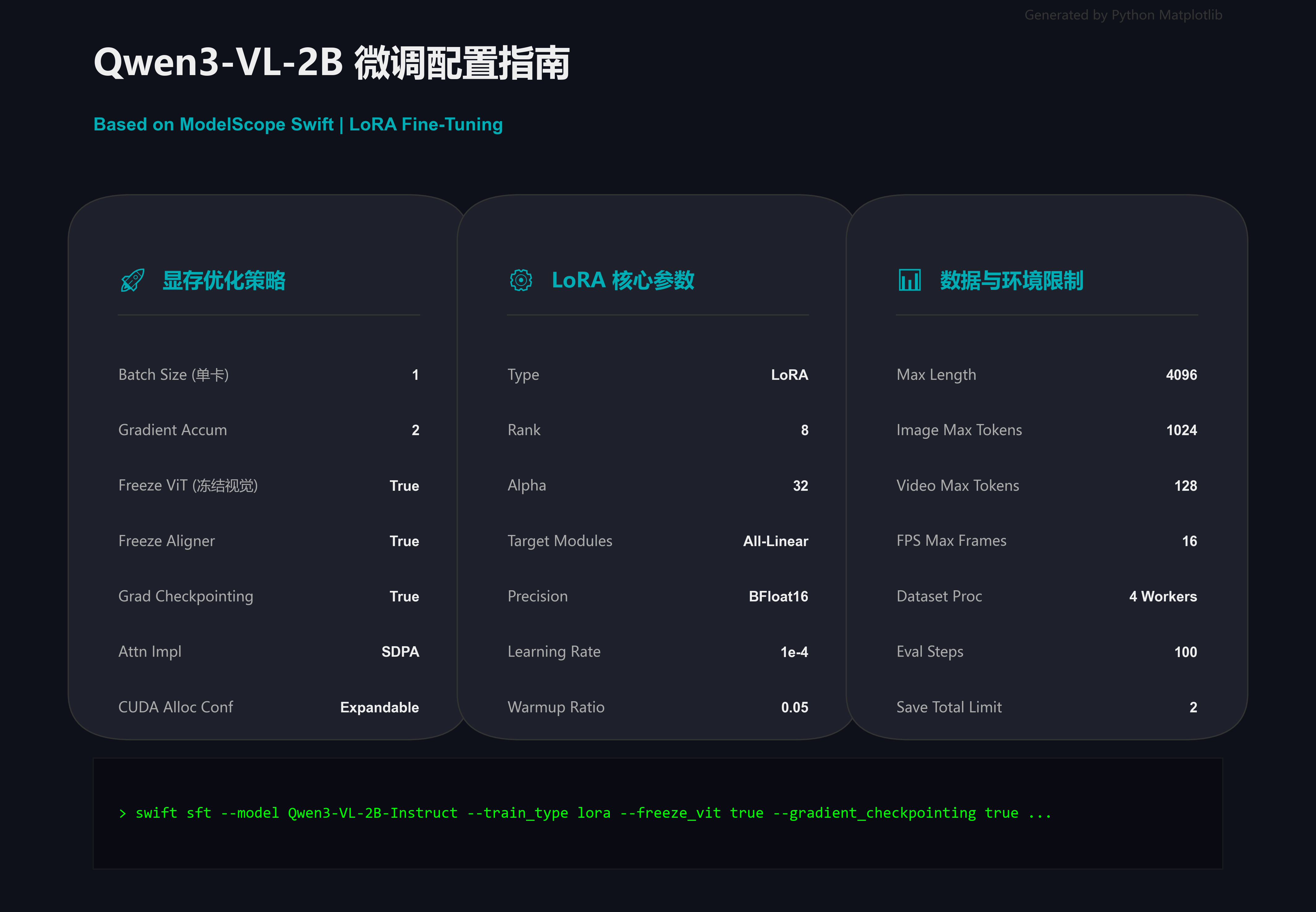Disable Grad Checkpointing

[x=404, y=596]
